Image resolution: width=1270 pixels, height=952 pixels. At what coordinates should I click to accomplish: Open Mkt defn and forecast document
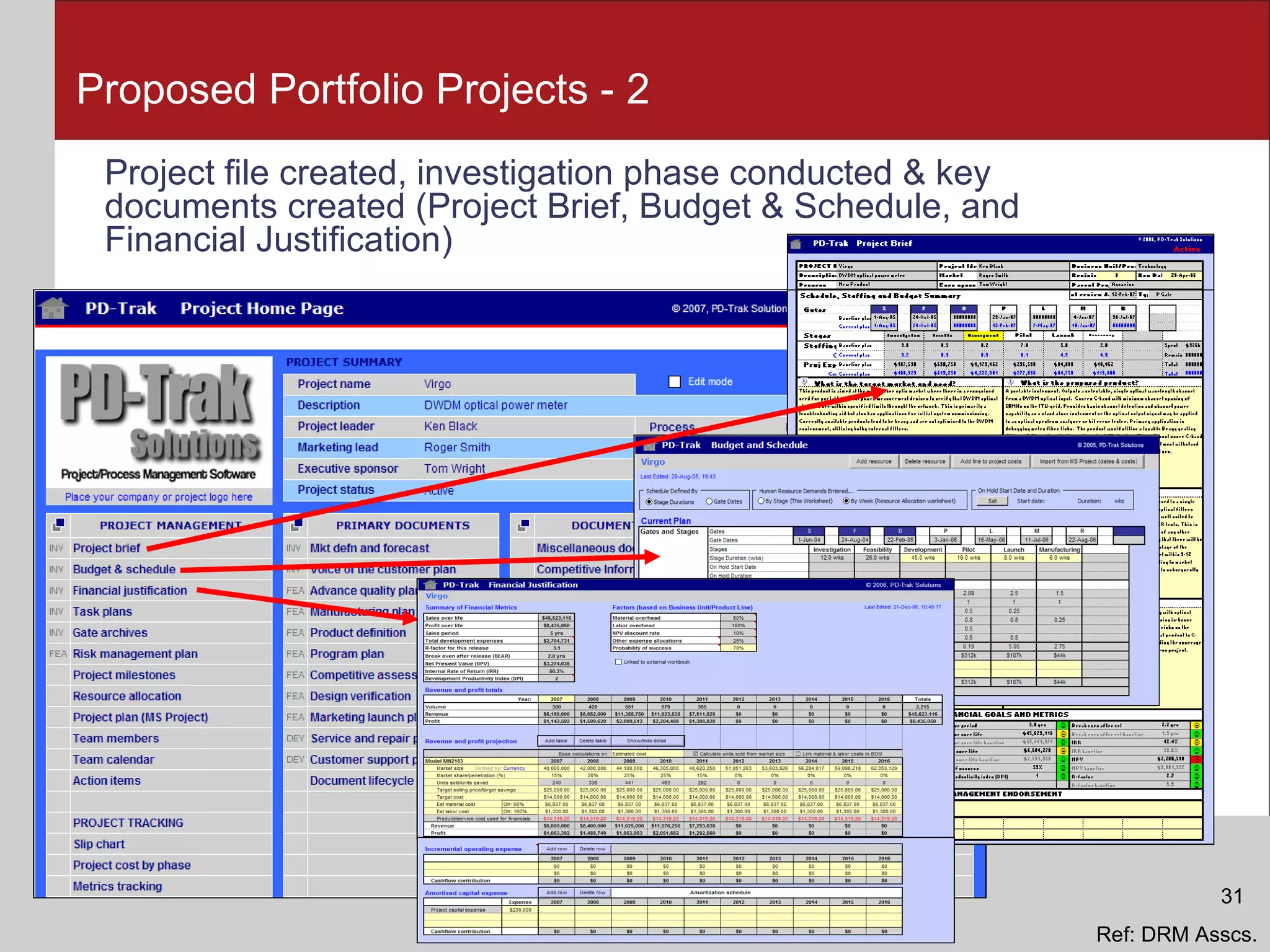click(370, 548)
